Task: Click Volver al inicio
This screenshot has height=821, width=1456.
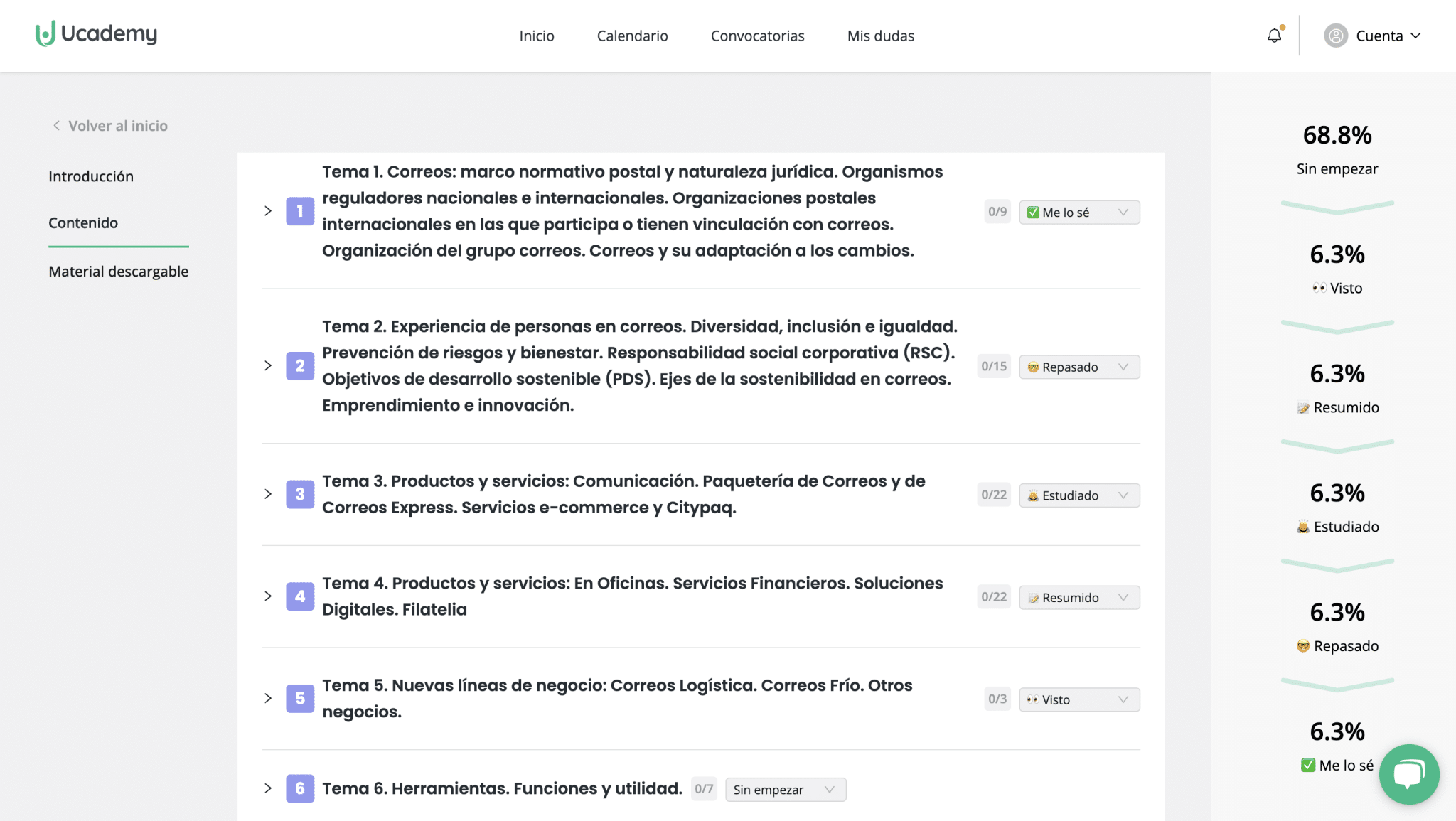Action: pos(118,125)
